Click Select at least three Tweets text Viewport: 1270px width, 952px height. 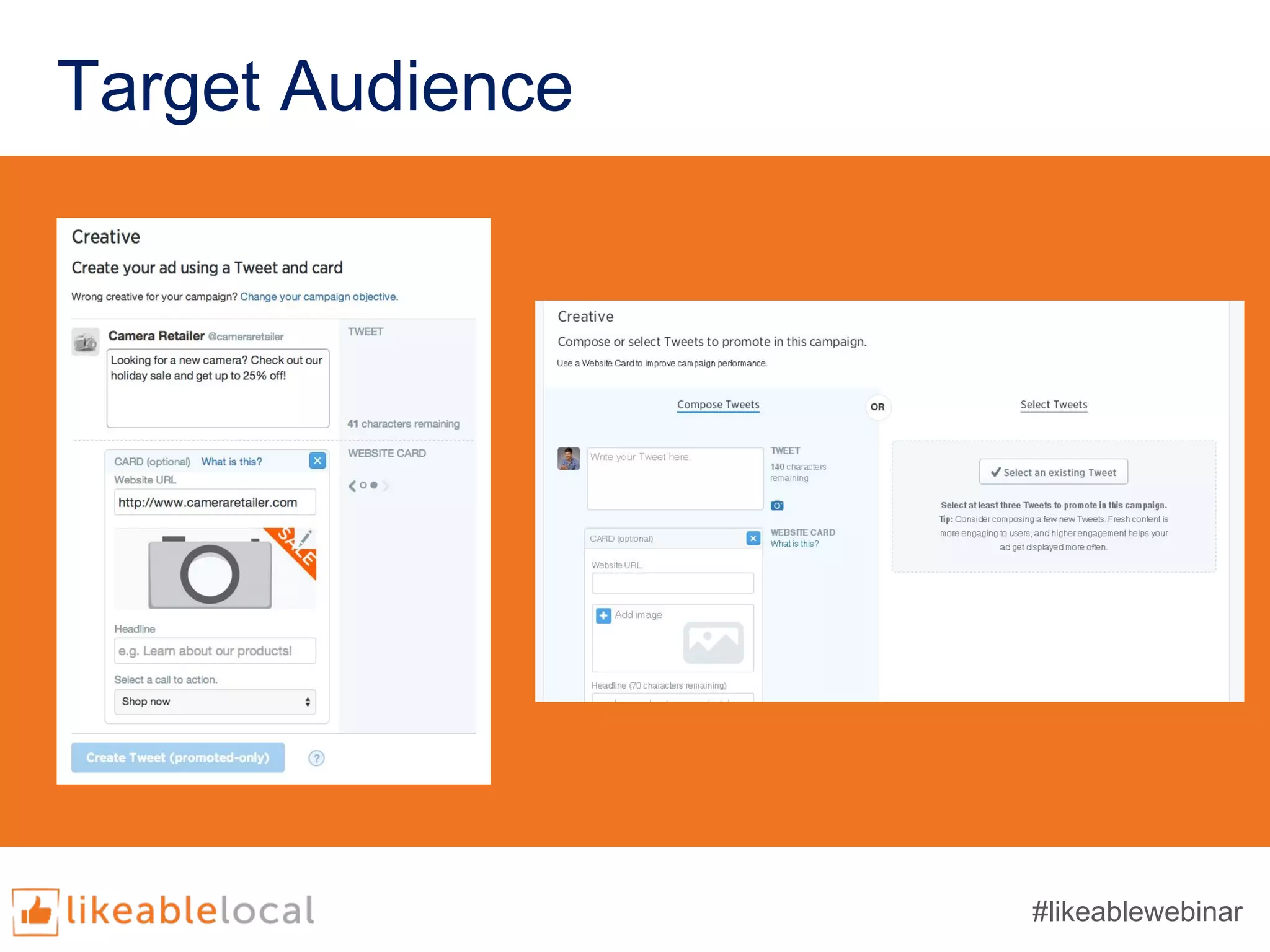pyautogui.click(x=1054, y=505)
